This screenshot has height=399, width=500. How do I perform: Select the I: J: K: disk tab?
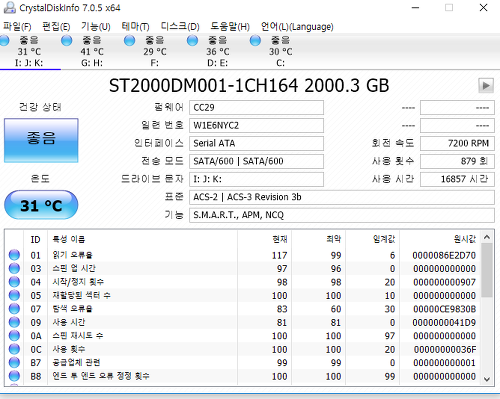[x=29, y=51]
